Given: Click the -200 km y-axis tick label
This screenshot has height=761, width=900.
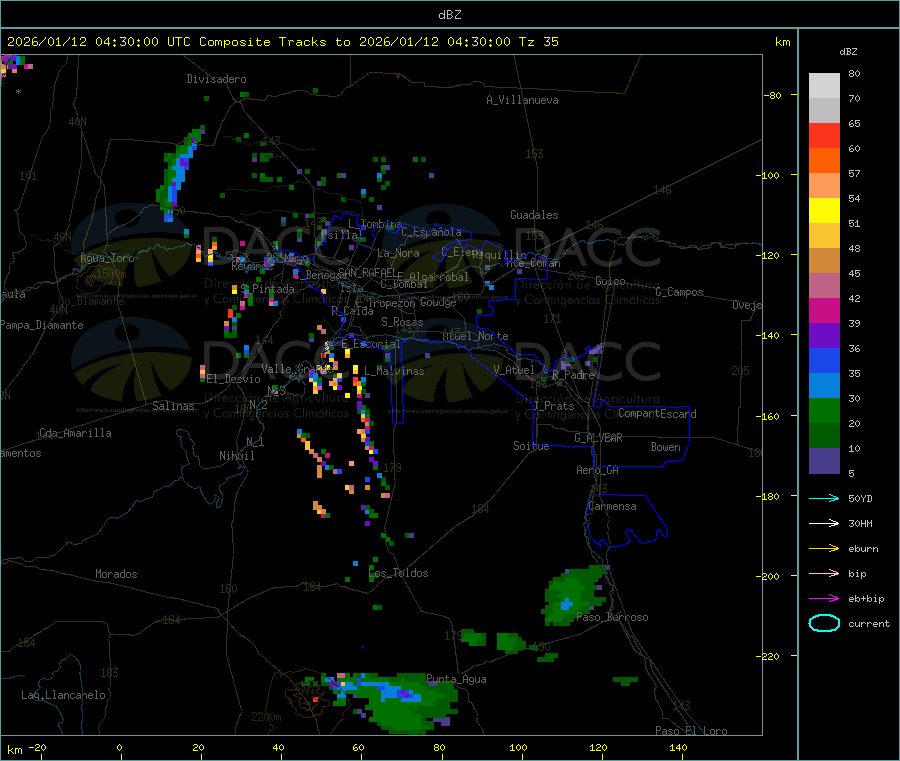Looking at the screenshot, I should click(x=767, y=576).
